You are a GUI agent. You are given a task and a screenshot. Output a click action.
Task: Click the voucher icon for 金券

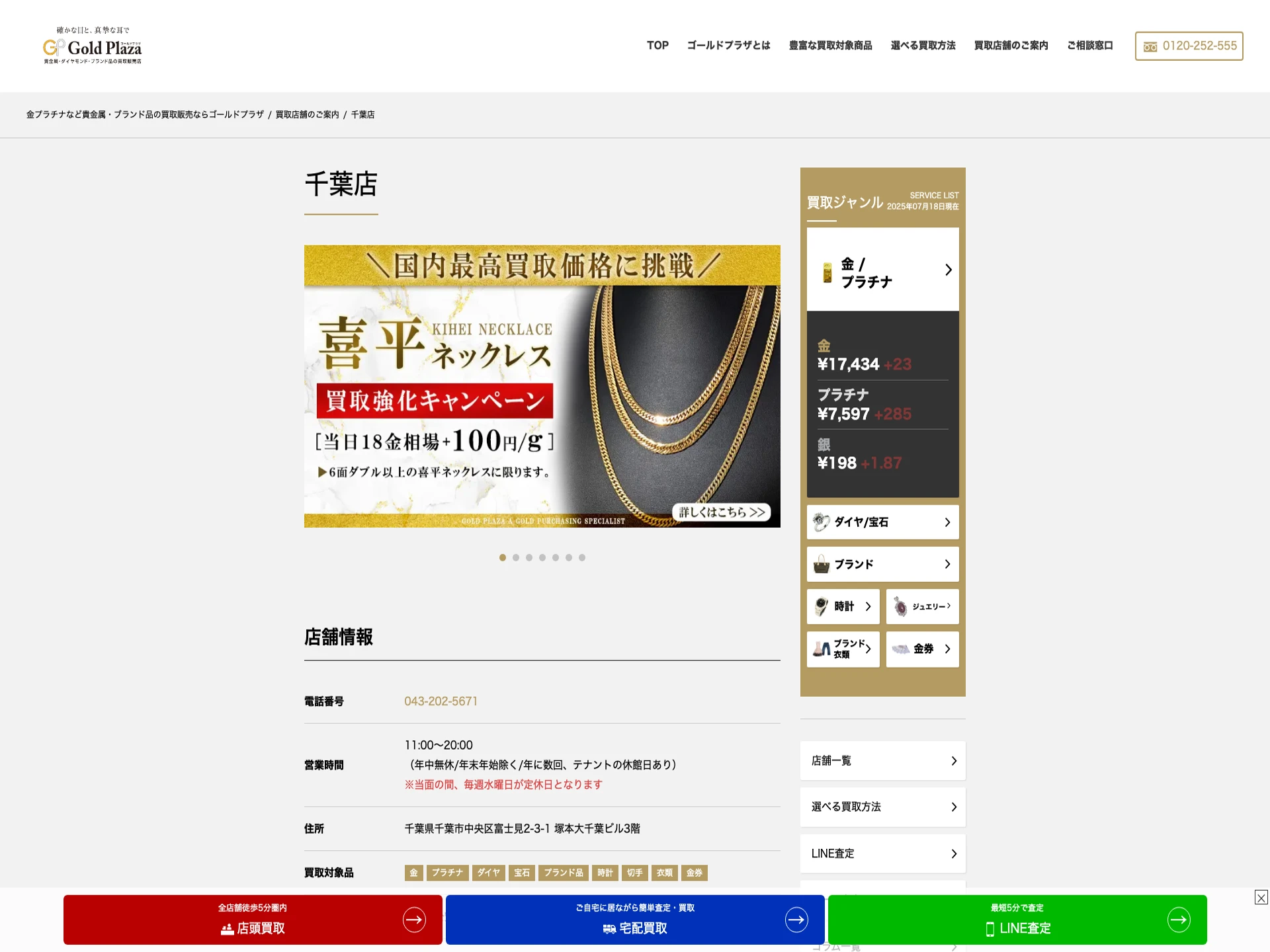[900, 649]
